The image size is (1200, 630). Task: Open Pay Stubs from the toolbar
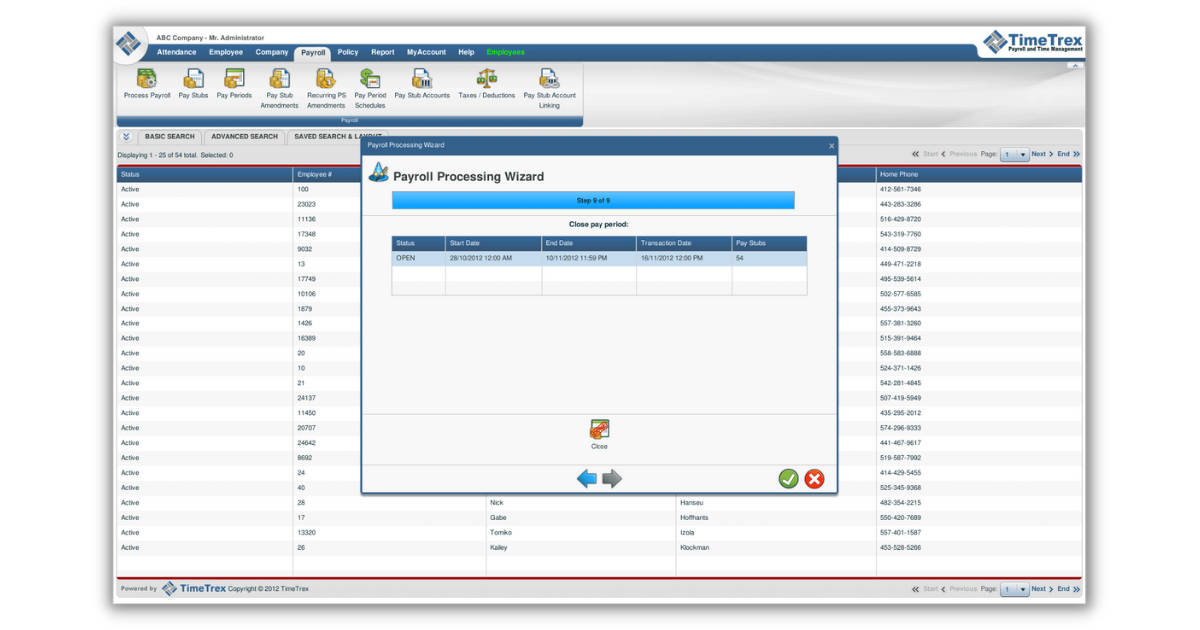coord(193,84)
